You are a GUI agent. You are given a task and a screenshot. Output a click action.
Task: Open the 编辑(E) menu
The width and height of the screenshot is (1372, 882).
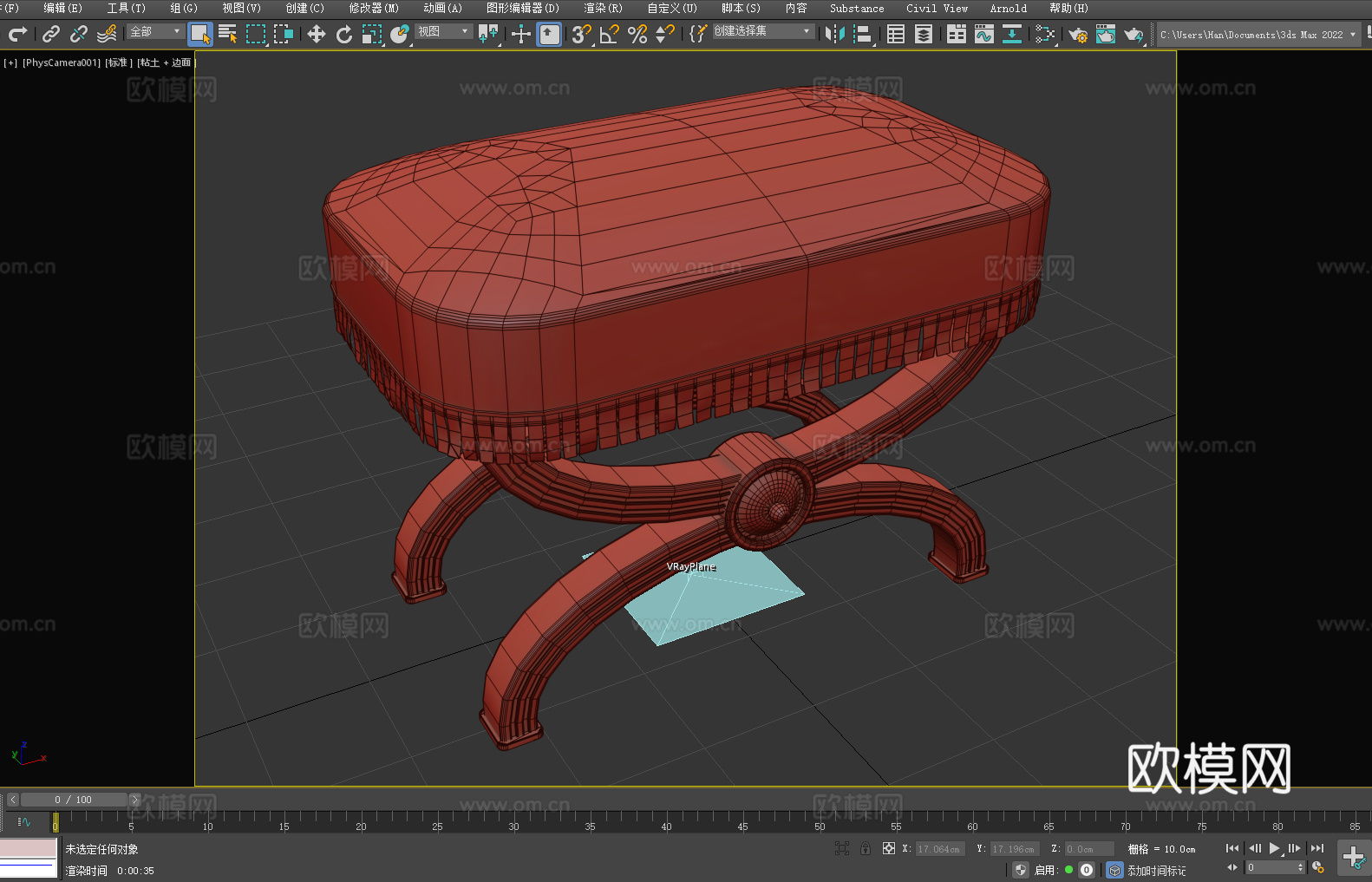[x=62, y=8]
